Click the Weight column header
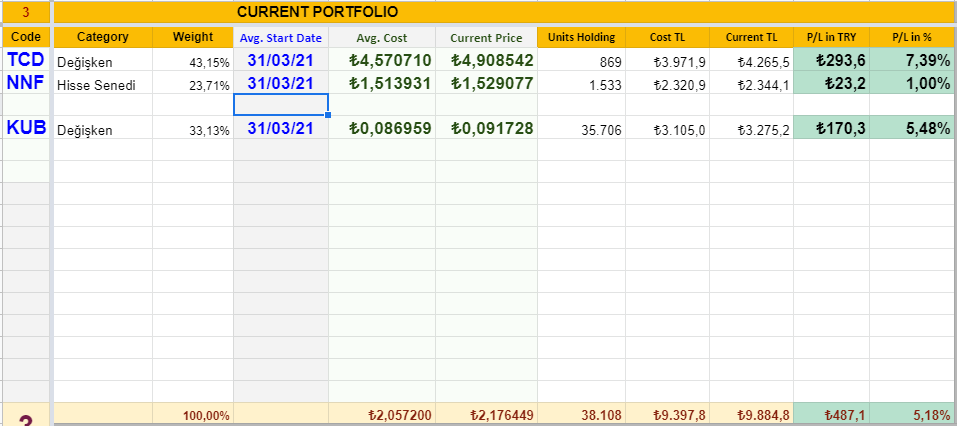Screen dimensions: 957x426 [193, 37]
